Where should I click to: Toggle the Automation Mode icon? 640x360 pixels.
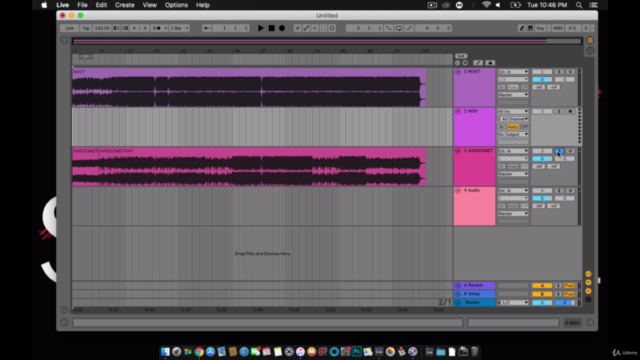pos(478,63)
